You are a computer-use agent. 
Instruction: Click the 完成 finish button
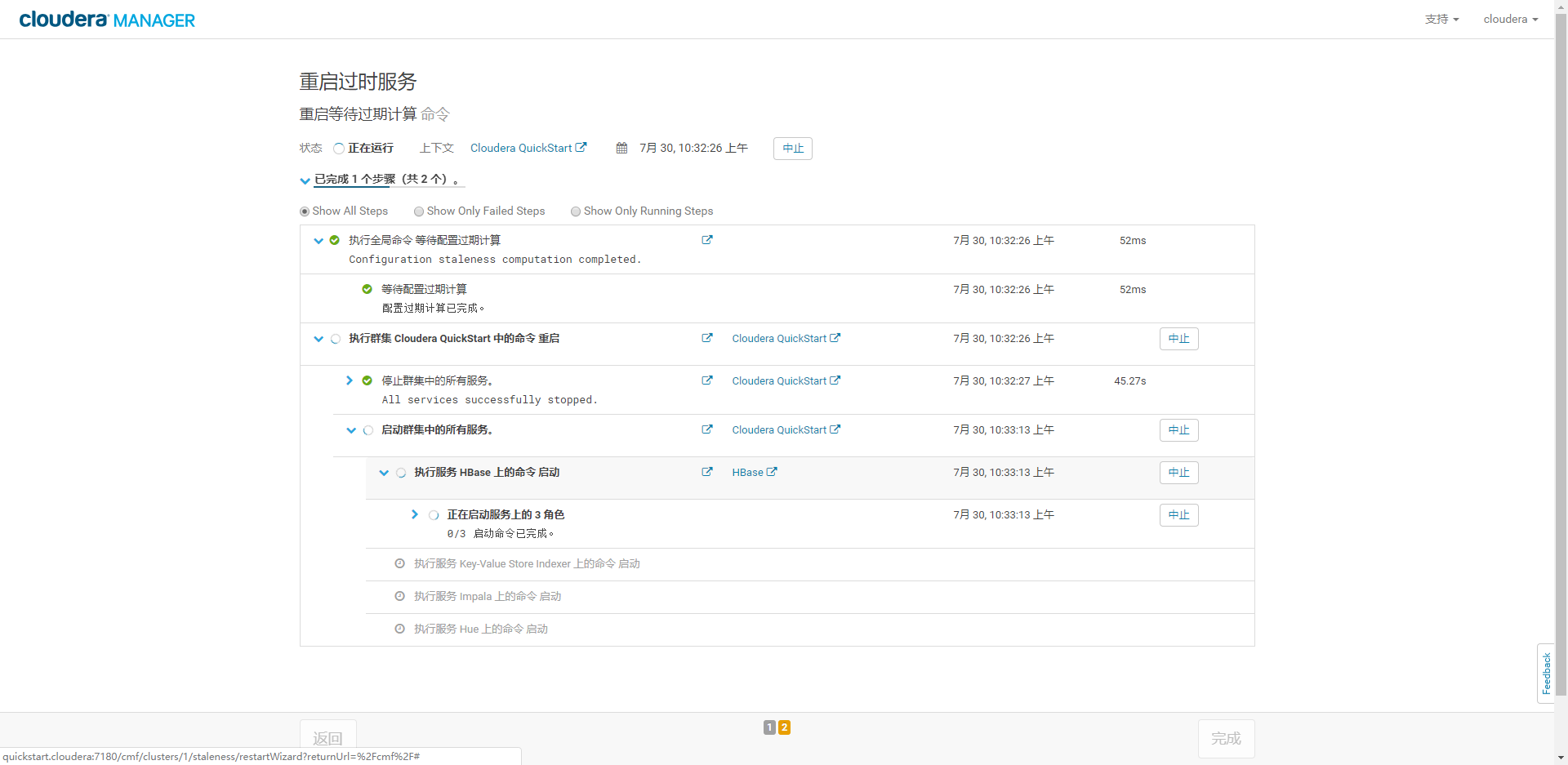[1226, 738]
